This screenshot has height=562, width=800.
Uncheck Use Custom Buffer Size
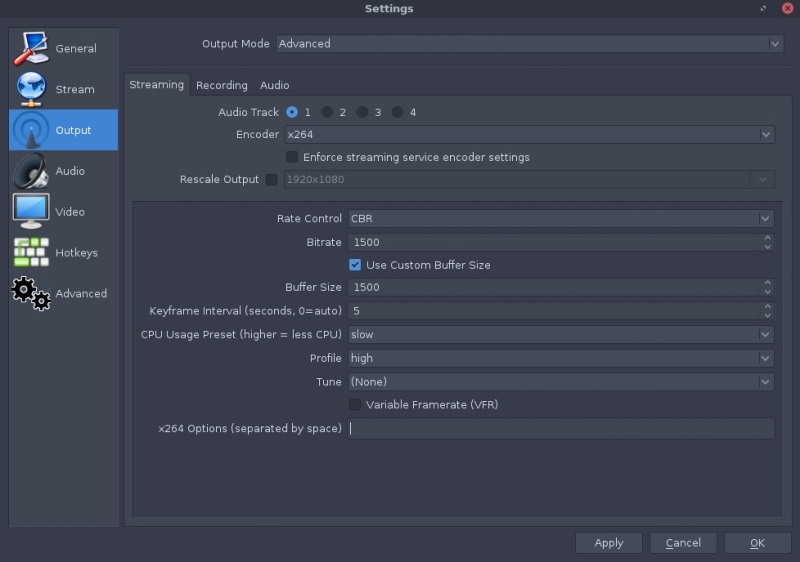[x=355, y=265]
